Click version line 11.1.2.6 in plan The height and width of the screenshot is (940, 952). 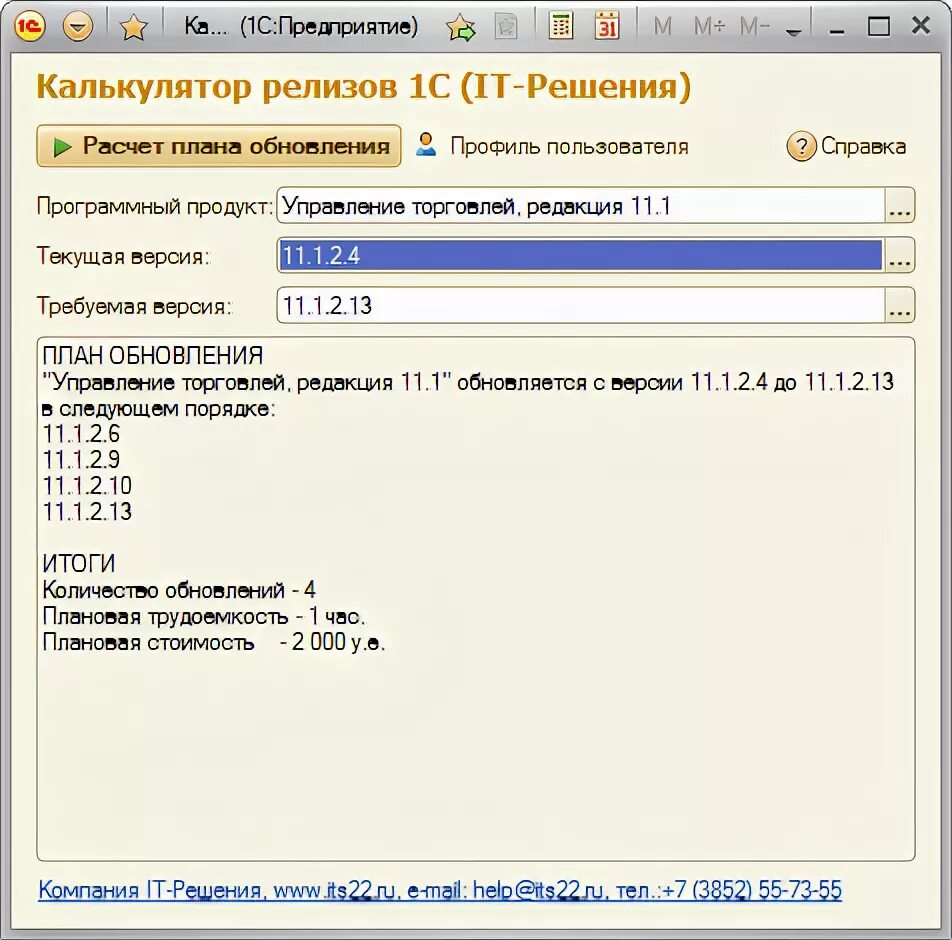coord(81,434)
